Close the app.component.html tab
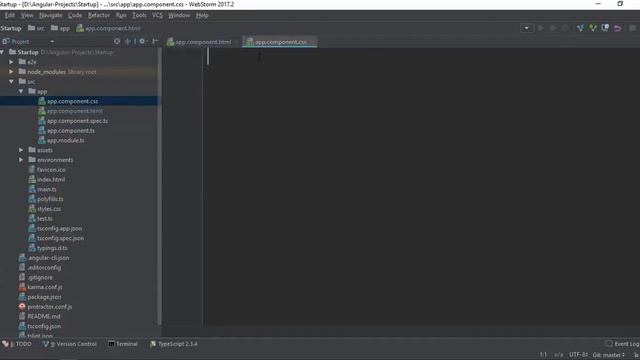Viewport: 640px width, 360px height. click(x=236, y=42)
